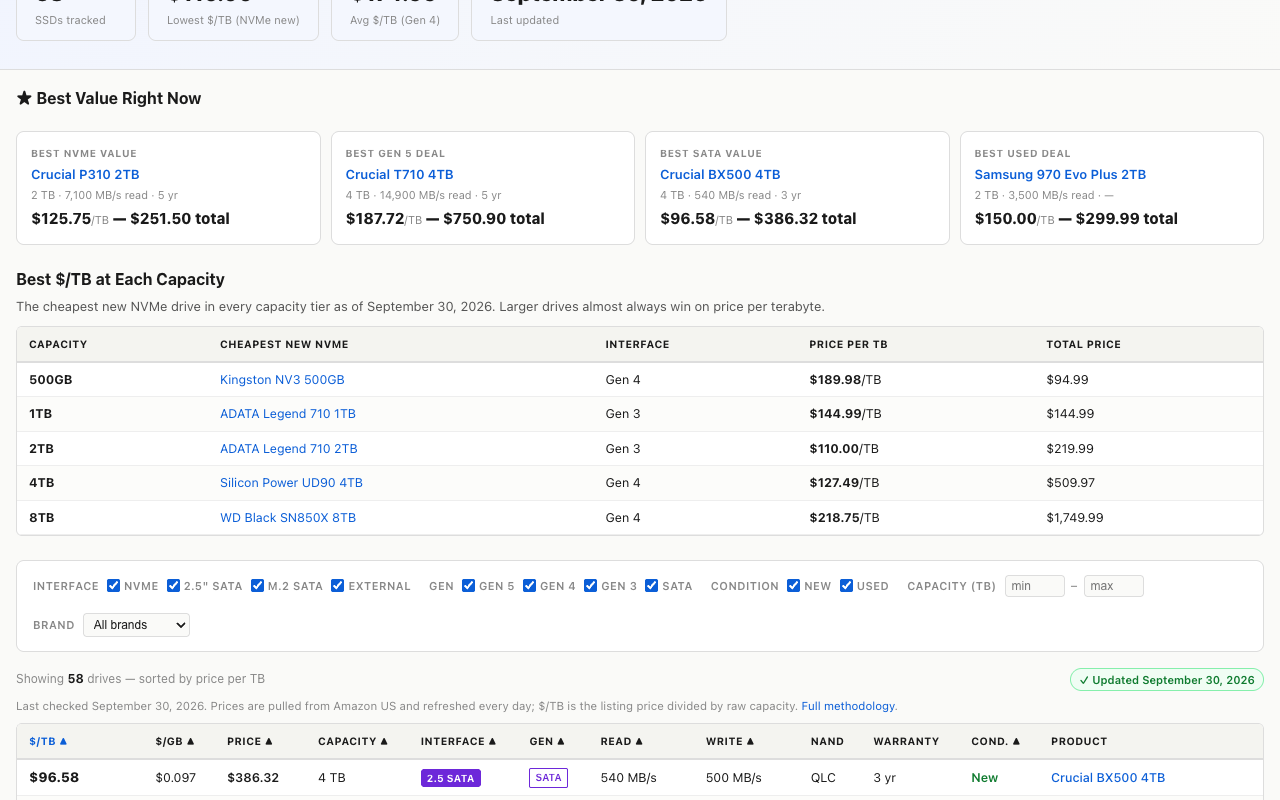Click the SATA gen badge in the first row
This screenshot has width=1280, height=800.
548,777
